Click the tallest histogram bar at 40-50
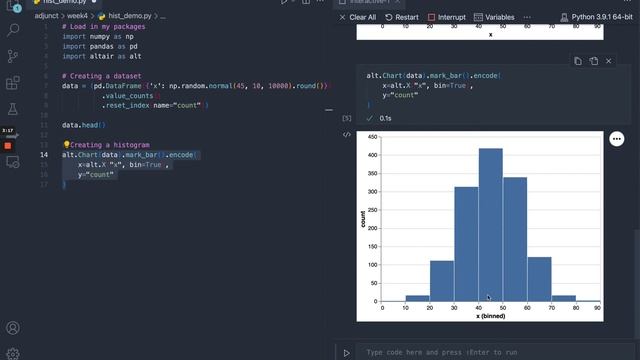The image size is (640, 360). pos(491,225)
